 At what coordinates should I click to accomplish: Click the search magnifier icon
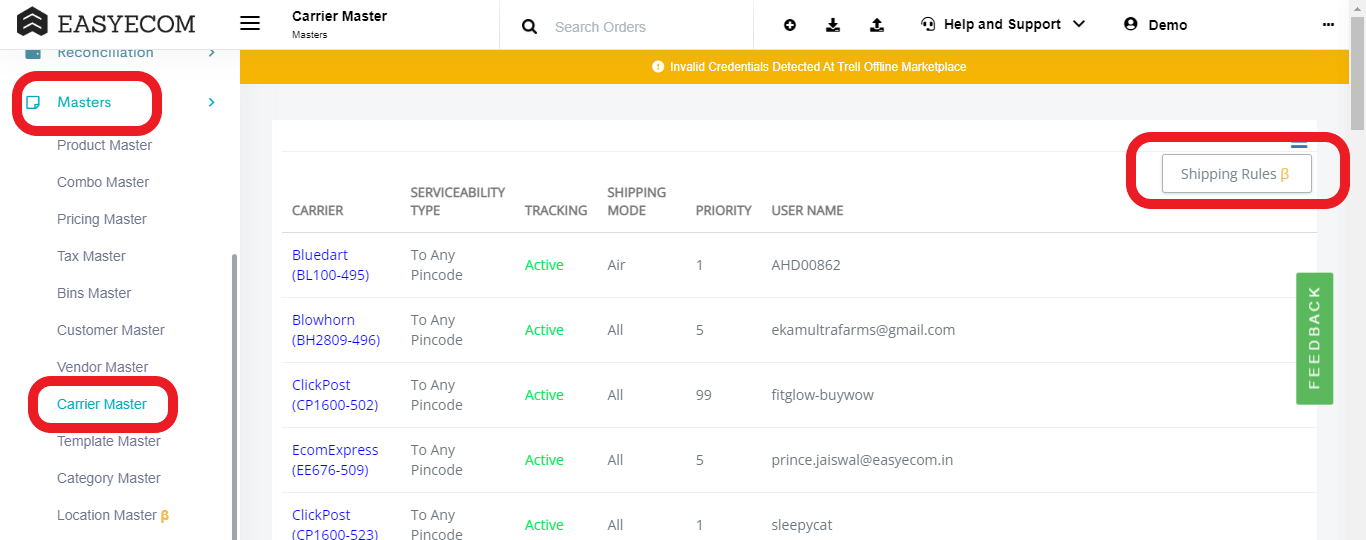click(x=530, y=27)
